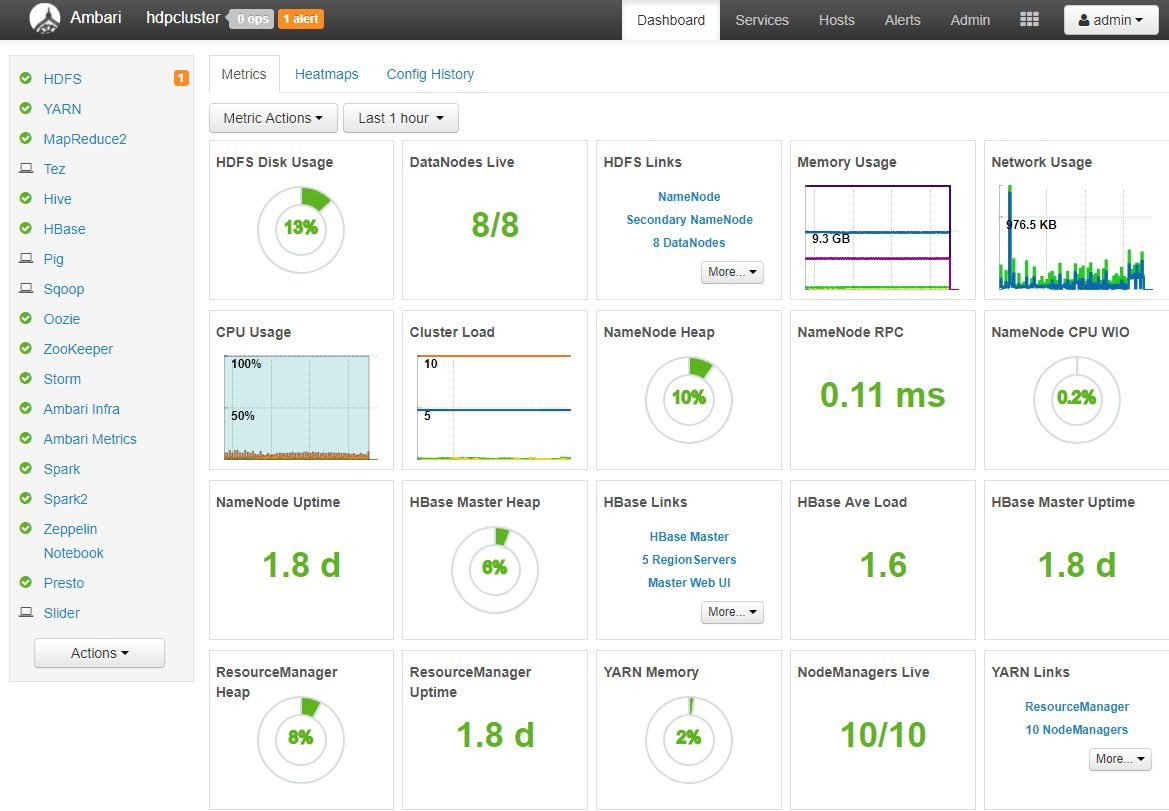The width and height of the screenshot is (1169, 811).
Task: Click the Ambari logo icon
Action: (44, 19)
